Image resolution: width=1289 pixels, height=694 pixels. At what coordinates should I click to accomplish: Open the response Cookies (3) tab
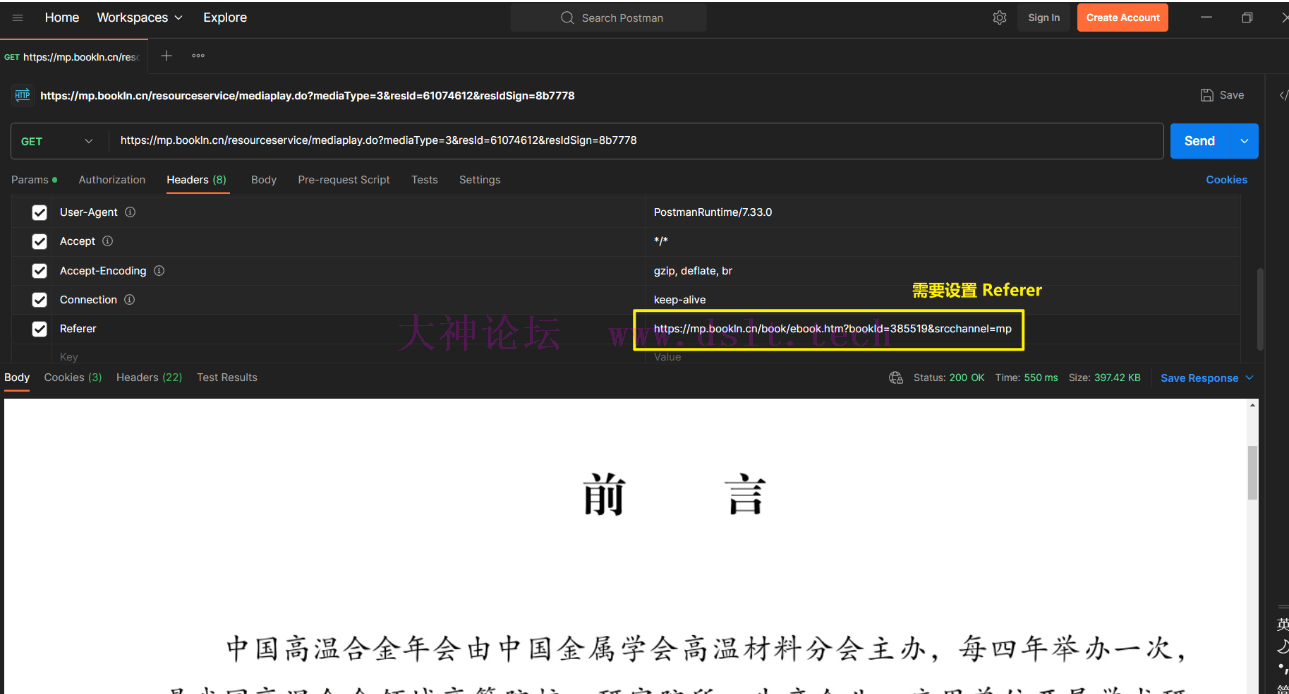click(x=73, y=377)
